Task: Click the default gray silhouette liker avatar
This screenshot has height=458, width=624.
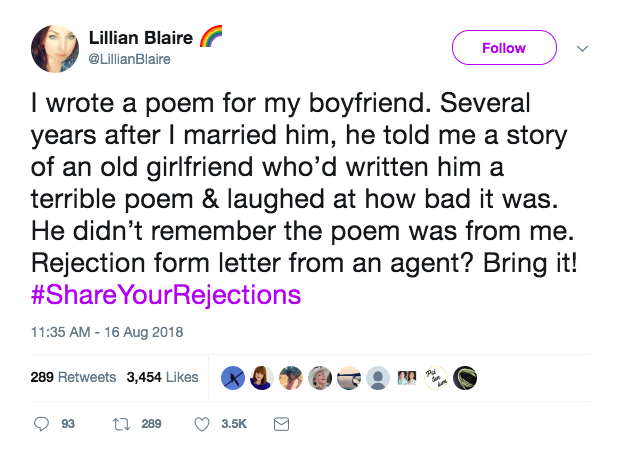Action: (378, 377)
